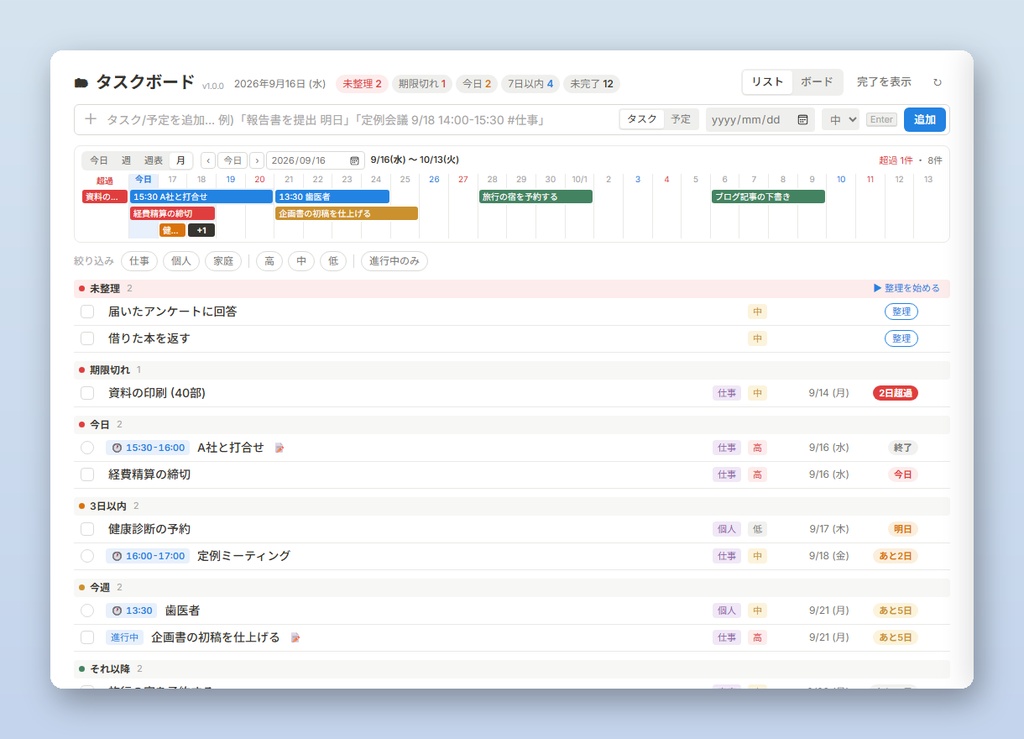Check the 健康診断の予約 checkbox

(87, 529)
